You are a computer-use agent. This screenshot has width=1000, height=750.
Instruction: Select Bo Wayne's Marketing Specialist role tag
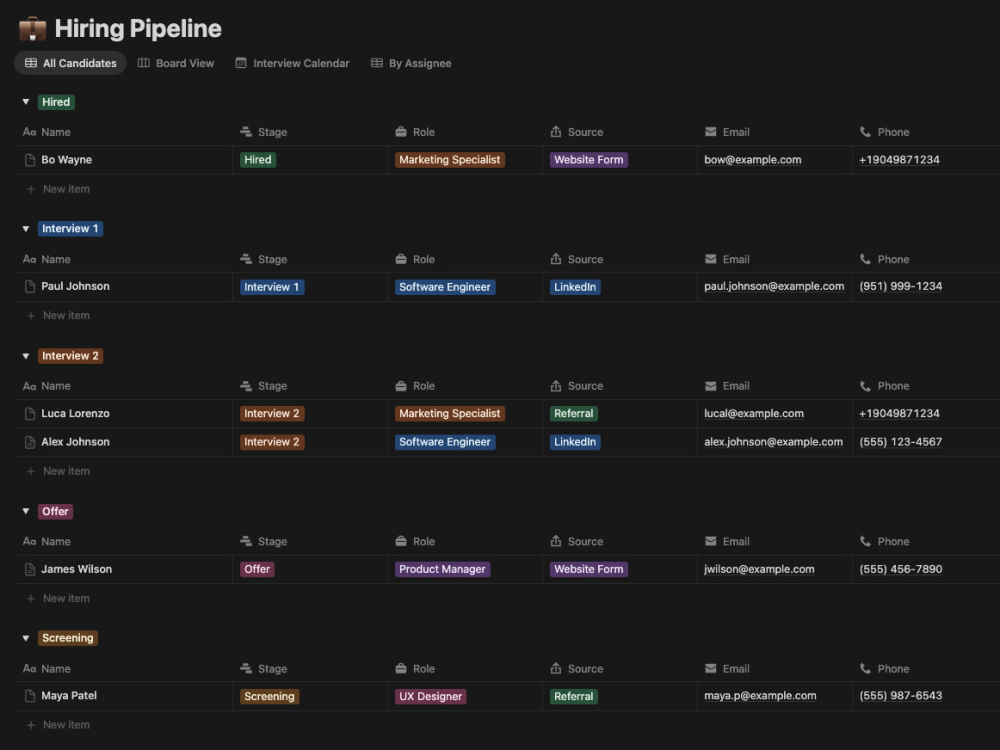click(450, 160)
